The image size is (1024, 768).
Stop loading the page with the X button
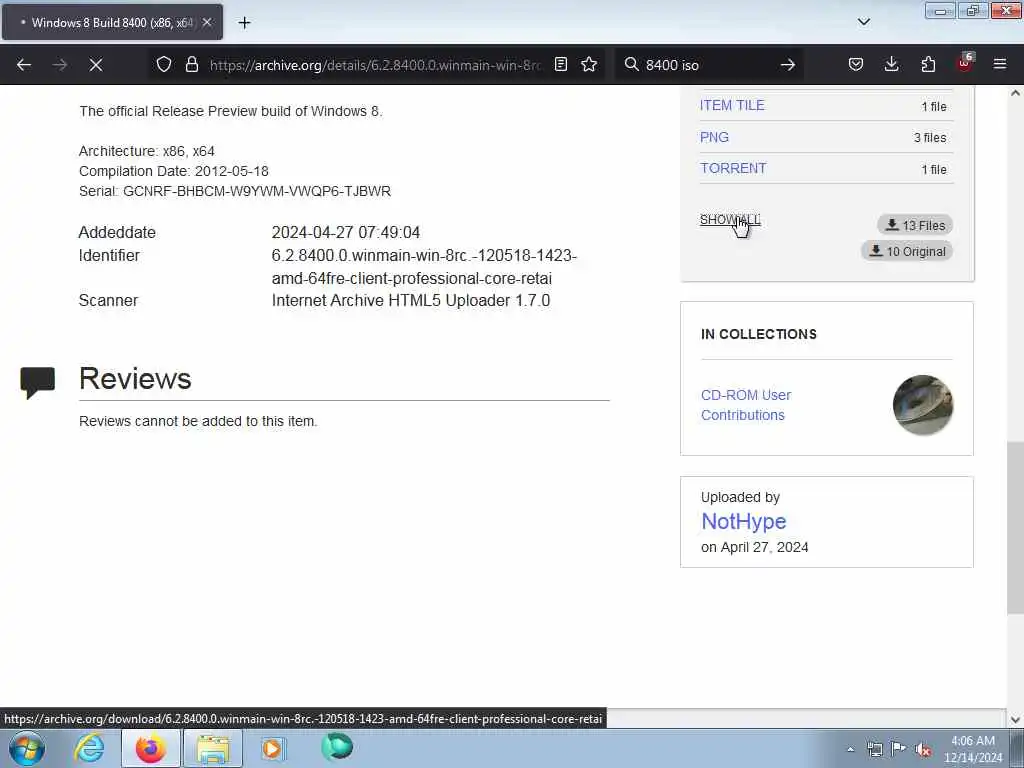coord(95,65)
